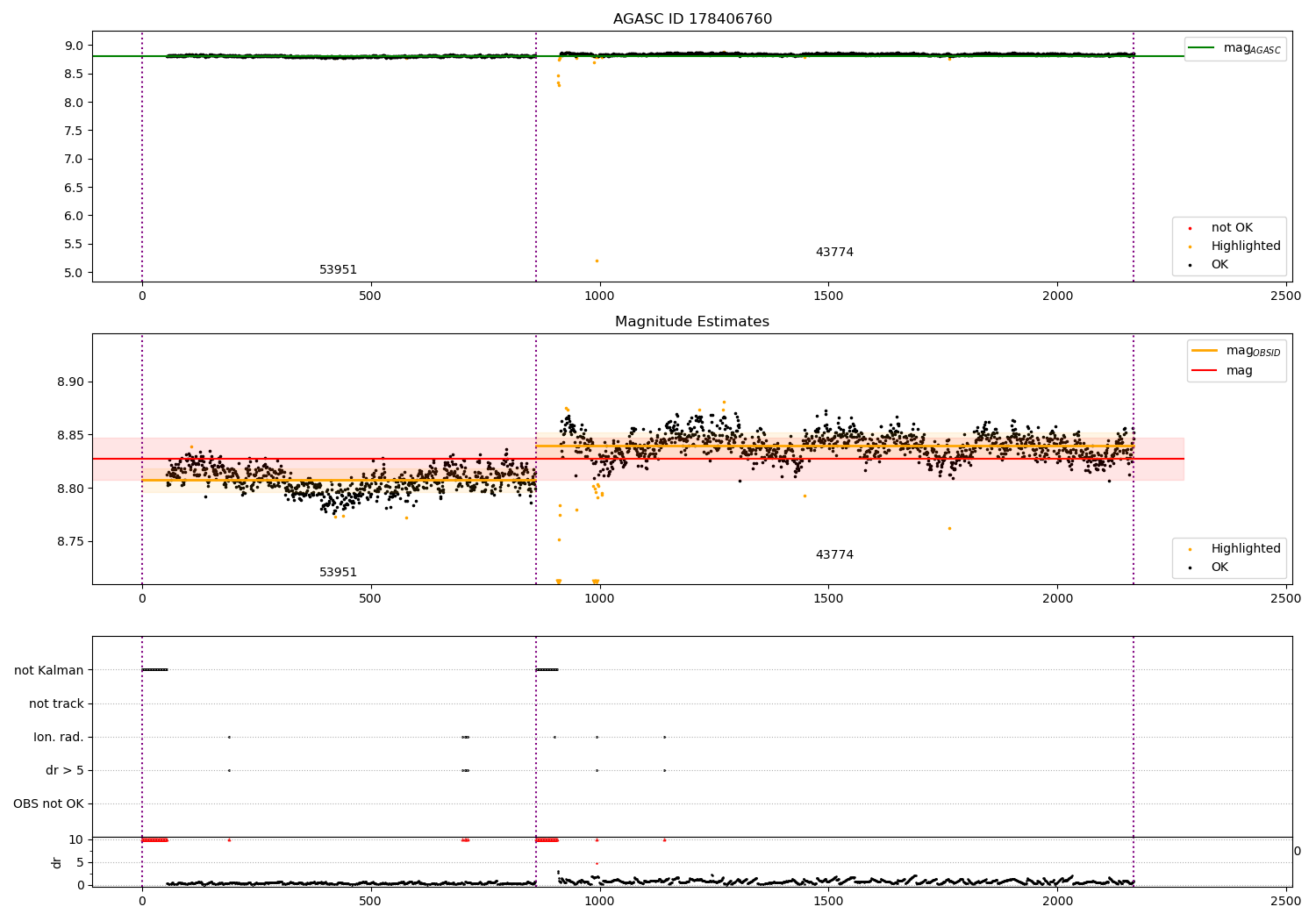This screenshot has width=1316, height=921.
Task: Click the '0' x-axis tick under the bottom plot
Action: tap(142, 900)
